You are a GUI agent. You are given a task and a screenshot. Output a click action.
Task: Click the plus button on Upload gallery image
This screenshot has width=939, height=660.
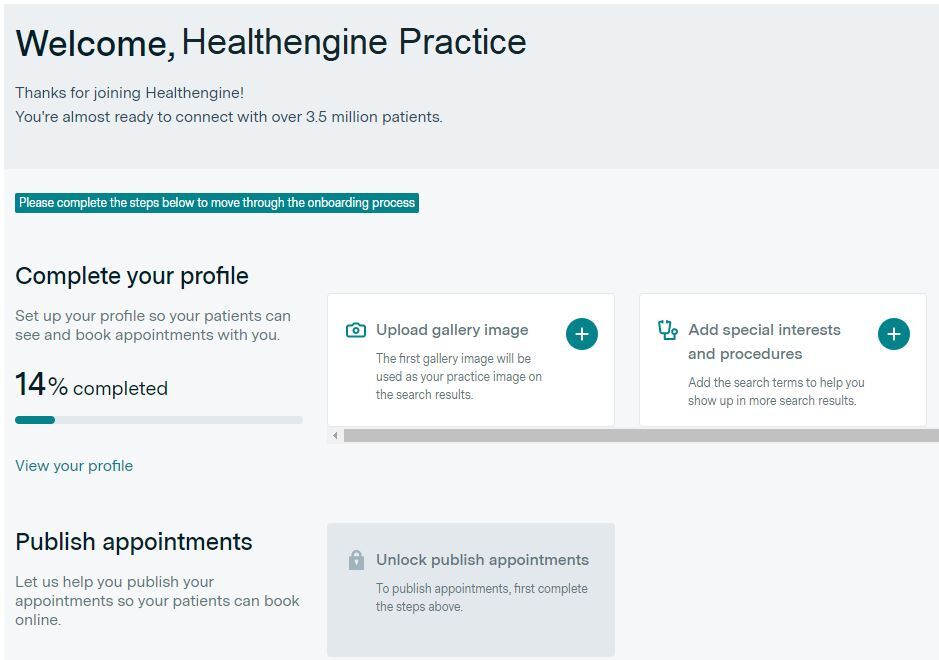tap(582, 334)
